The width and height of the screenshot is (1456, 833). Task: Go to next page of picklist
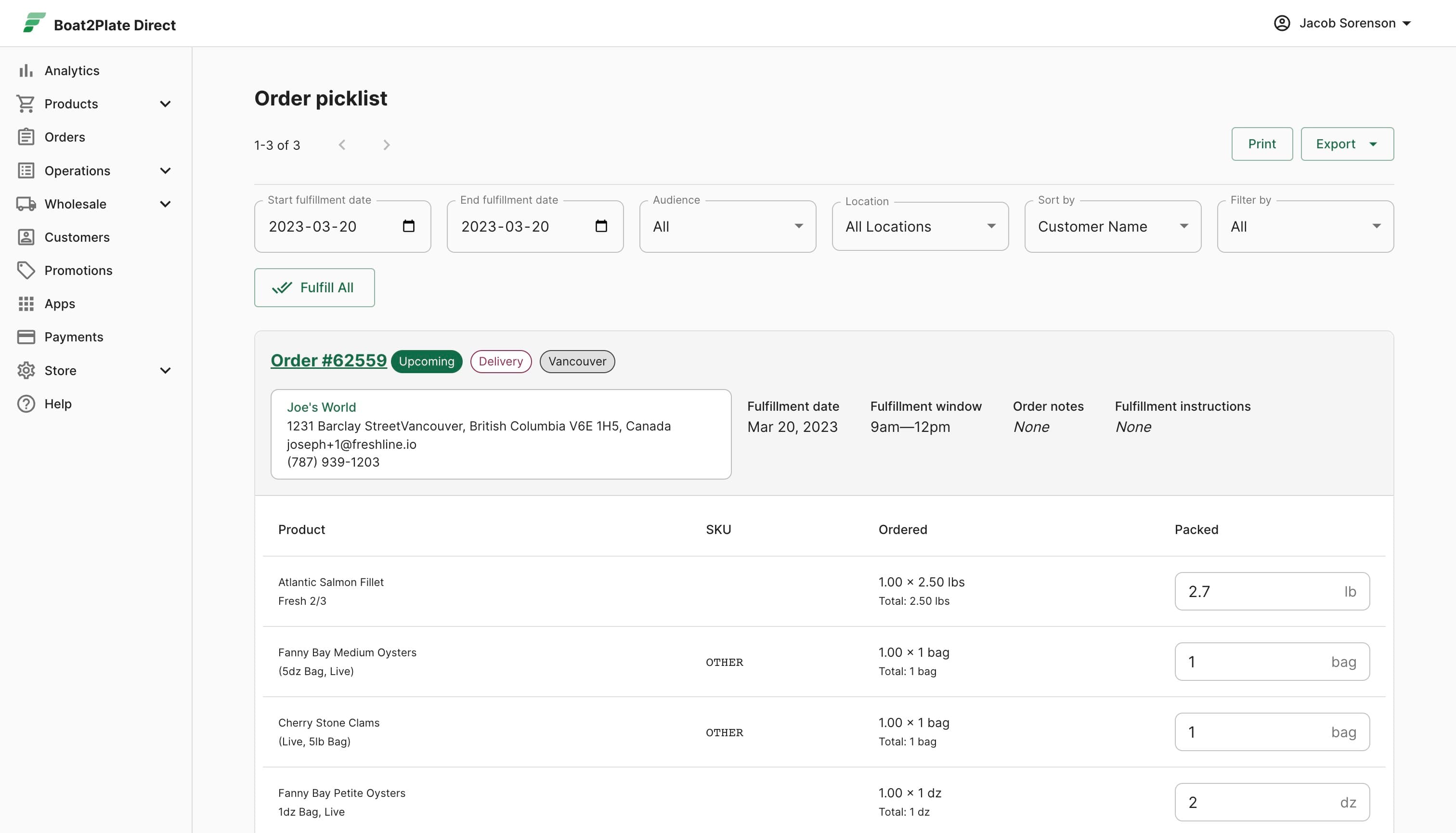(386, 145)
